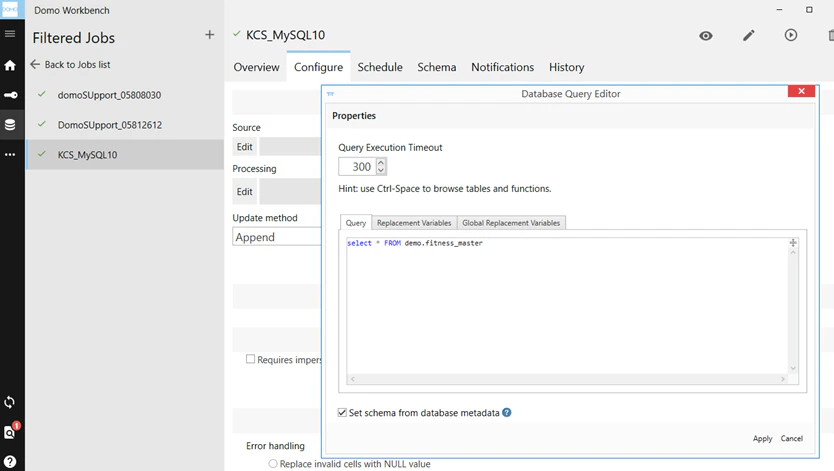Switch to the Schema tab

pos(437,68)
